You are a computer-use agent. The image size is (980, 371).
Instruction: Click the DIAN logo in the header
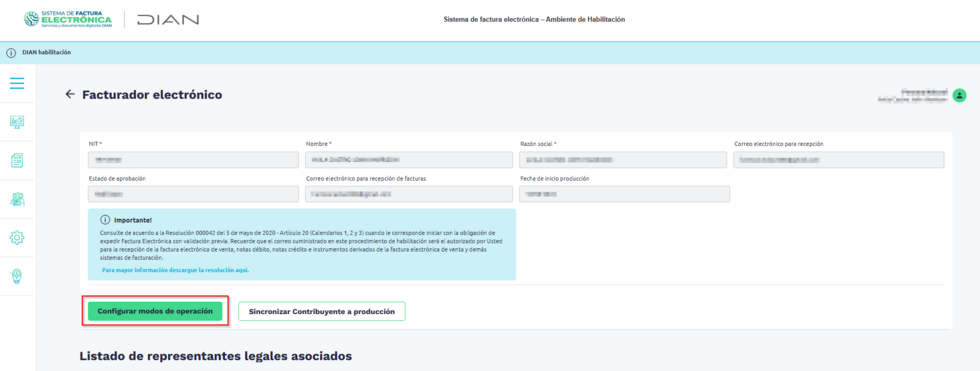(168, 19)
